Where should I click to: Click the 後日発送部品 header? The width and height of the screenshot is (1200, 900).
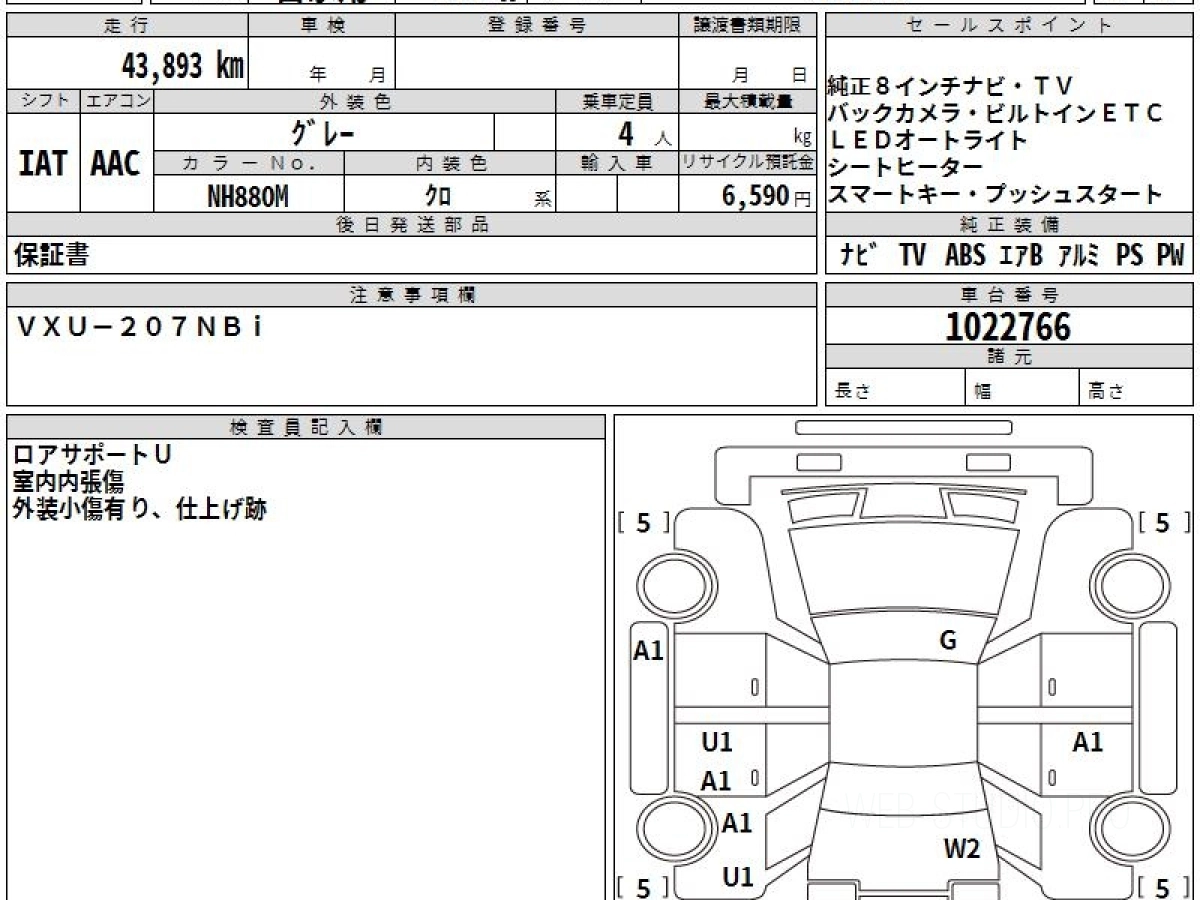click(412, 225)
